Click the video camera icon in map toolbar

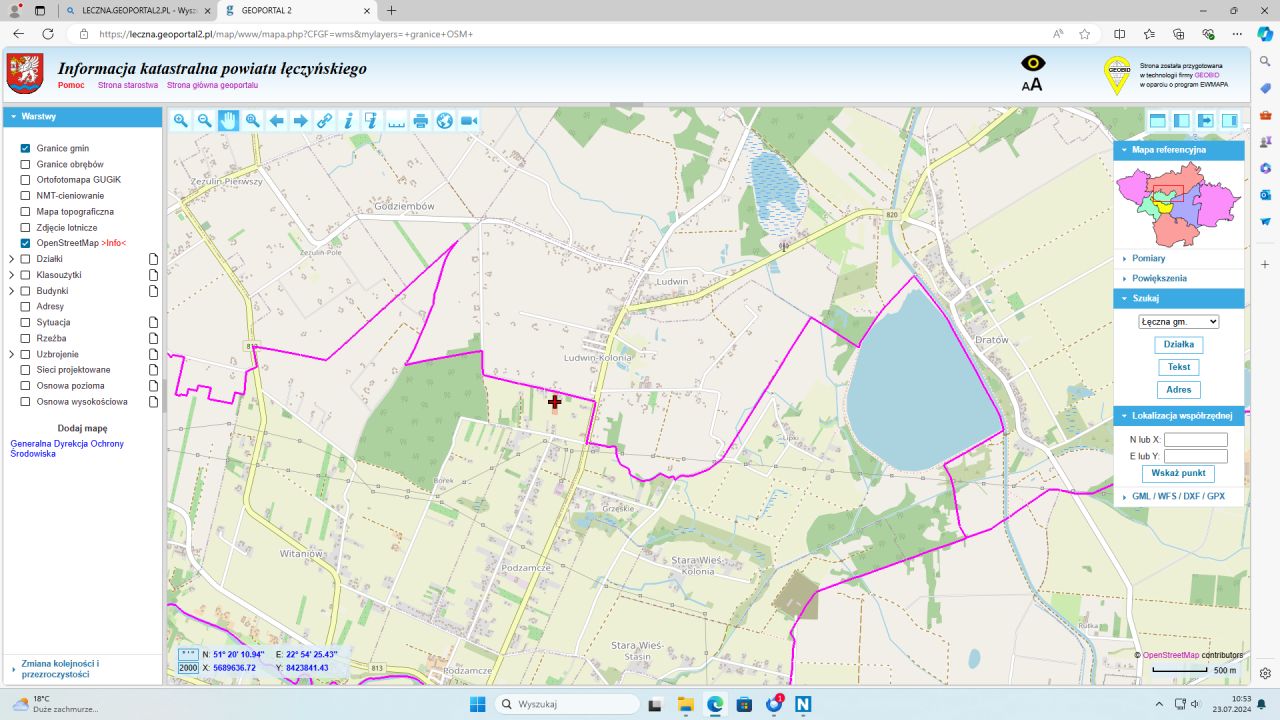coord(469,121)
